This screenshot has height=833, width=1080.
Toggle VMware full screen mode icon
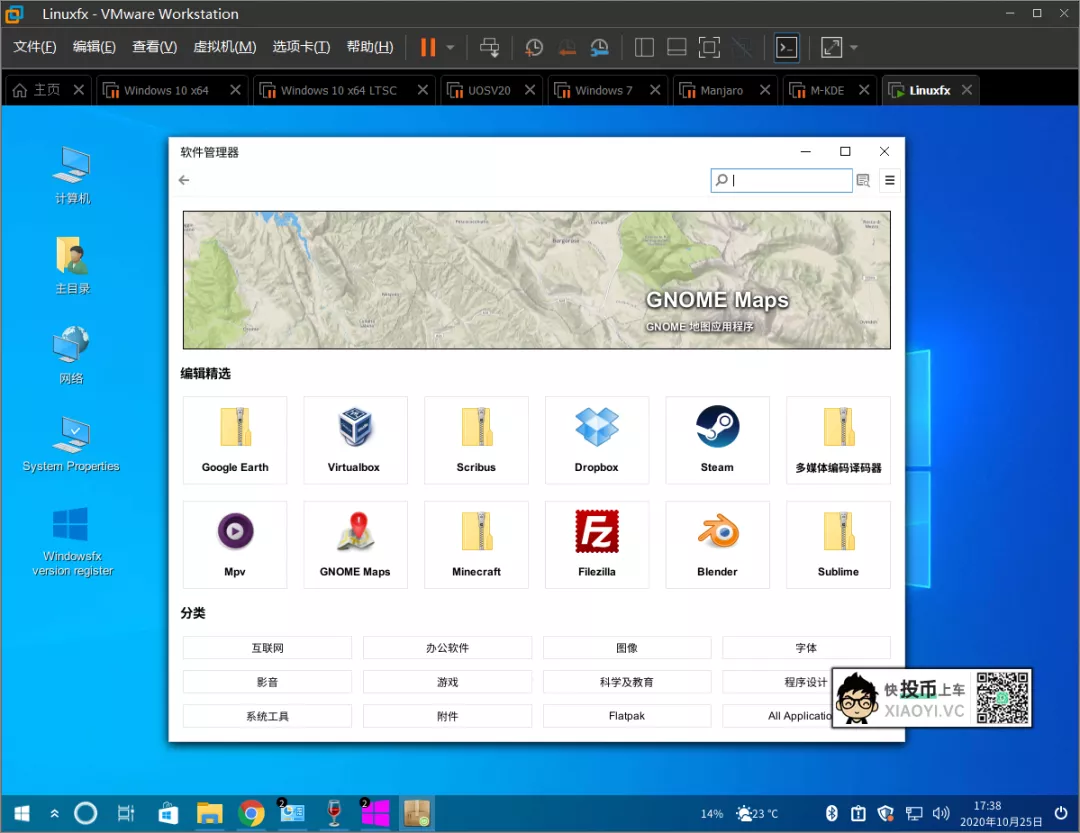click(x=709, y=47)
